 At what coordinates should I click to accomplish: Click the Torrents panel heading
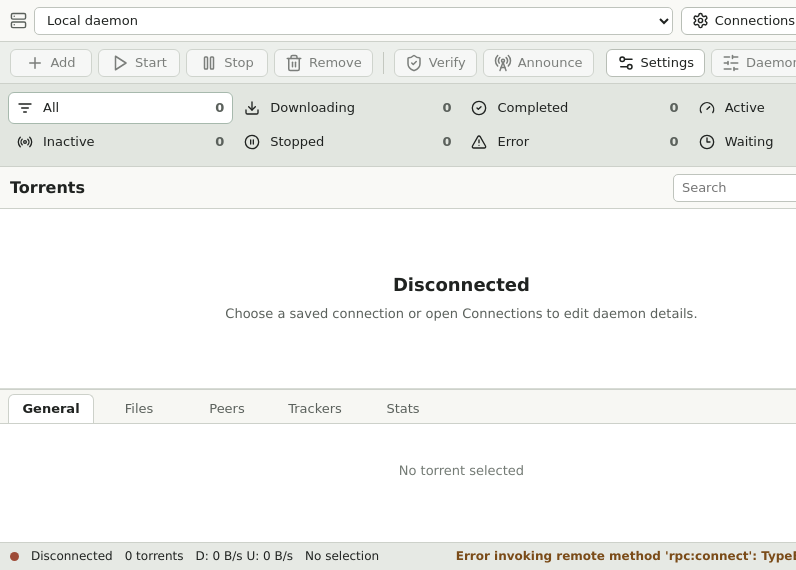47,187
